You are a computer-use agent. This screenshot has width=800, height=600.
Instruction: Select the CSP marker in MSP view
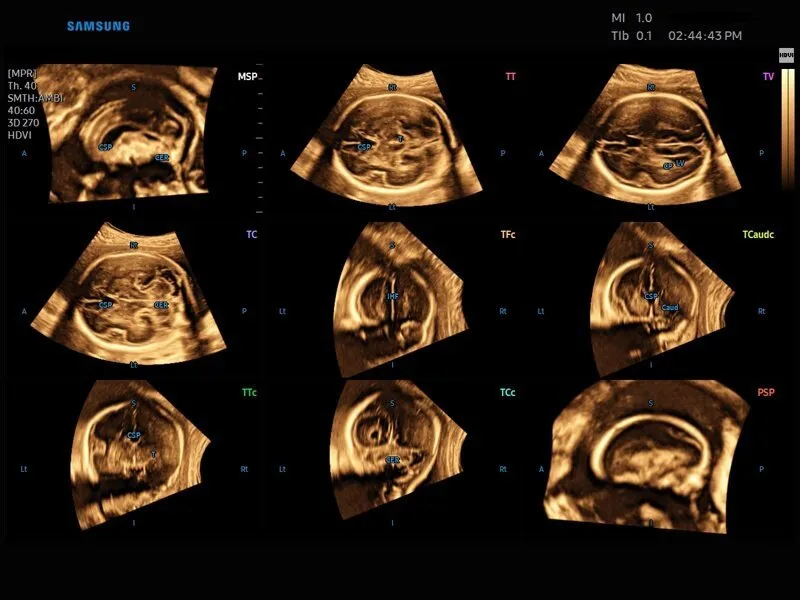(105, 147)
